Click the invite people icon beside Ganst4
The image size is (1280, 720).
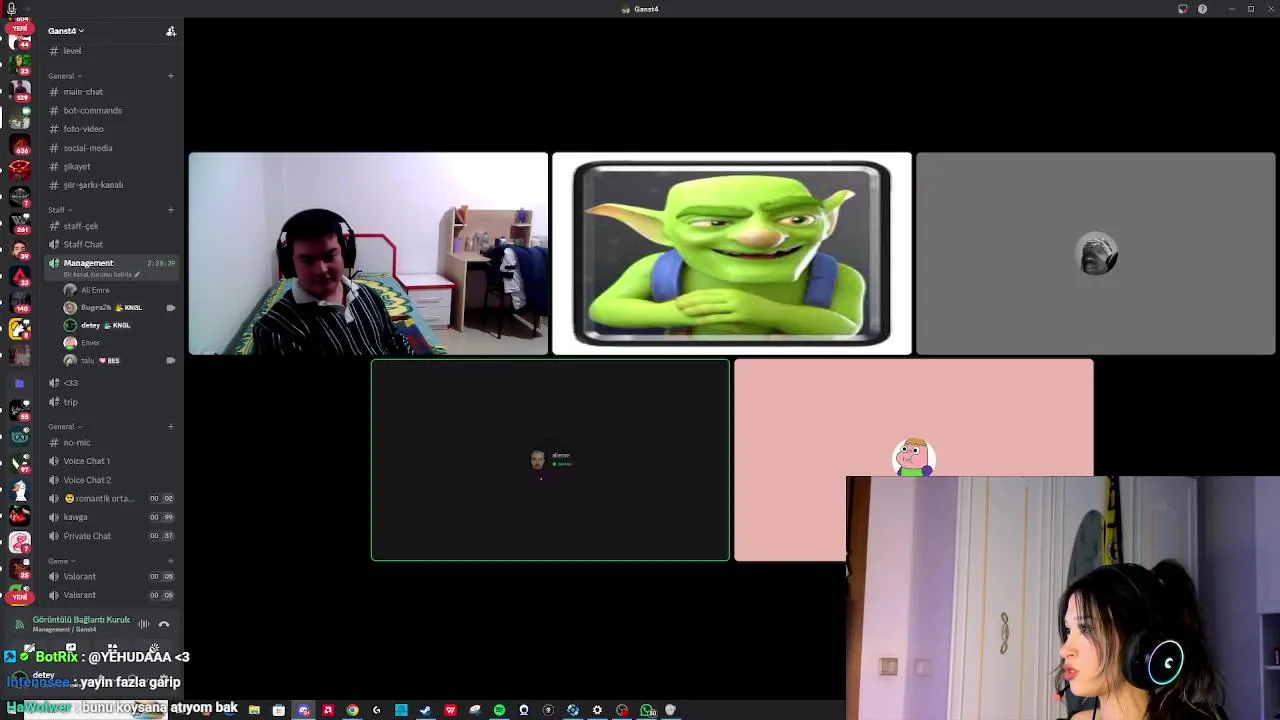(x=171, y=31)
